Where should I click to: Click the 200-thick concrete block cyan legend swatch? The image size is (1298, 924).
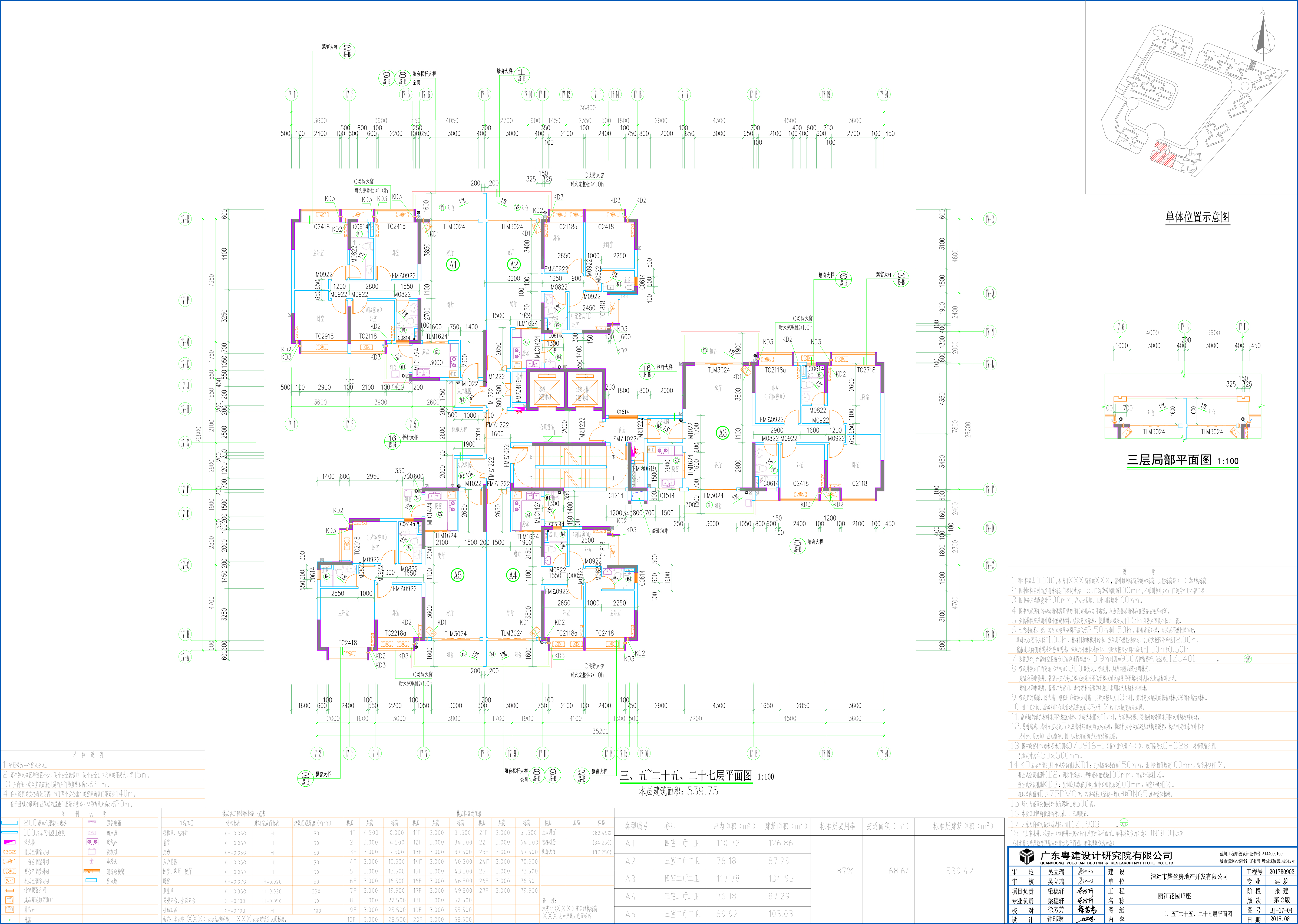point(10,823)
